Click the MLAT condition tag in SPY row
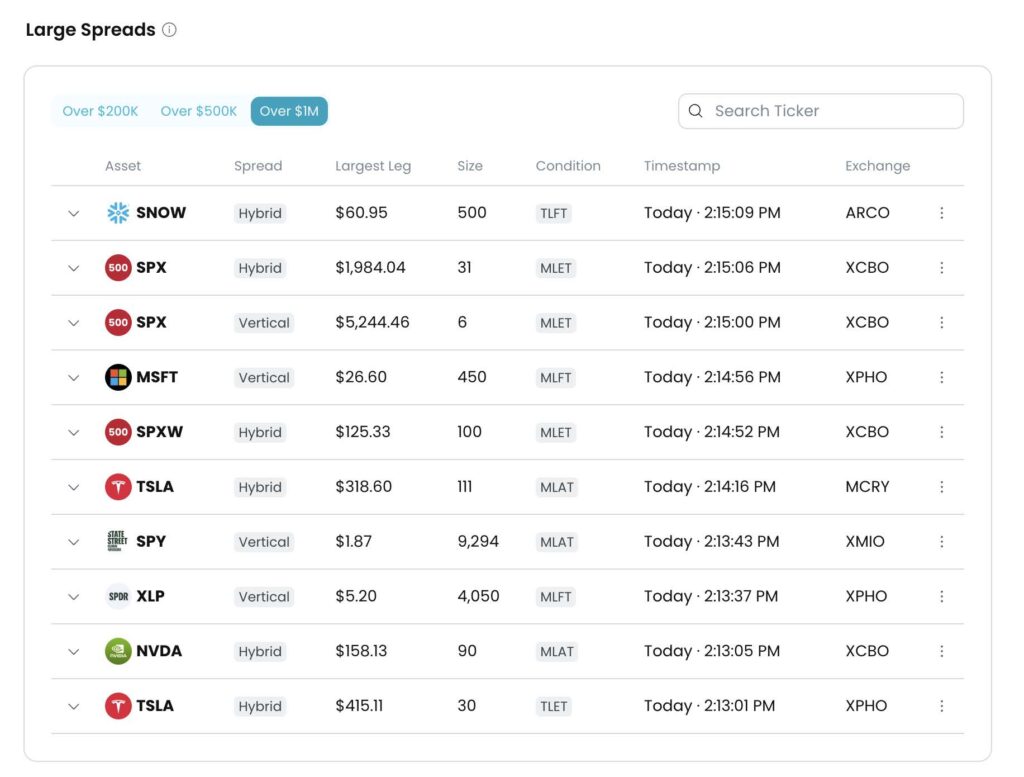The height and width of the screenshot is (777, 1024). coord(556,542)
